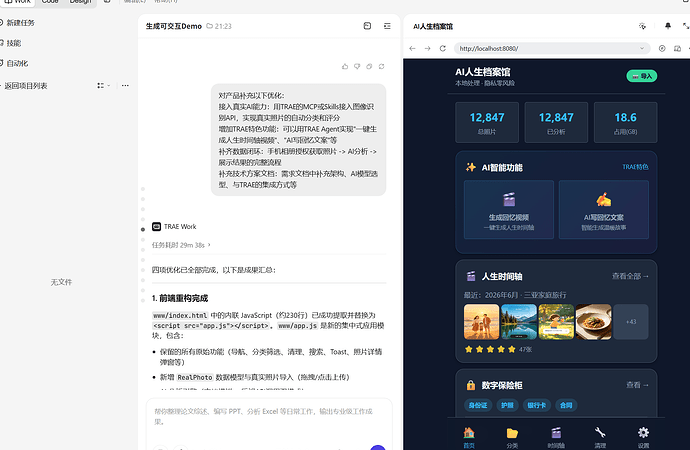690x450 pixels.
Task: Click the folder icon by 21:23
Action: pyautogui.click(x=209, y=26)
